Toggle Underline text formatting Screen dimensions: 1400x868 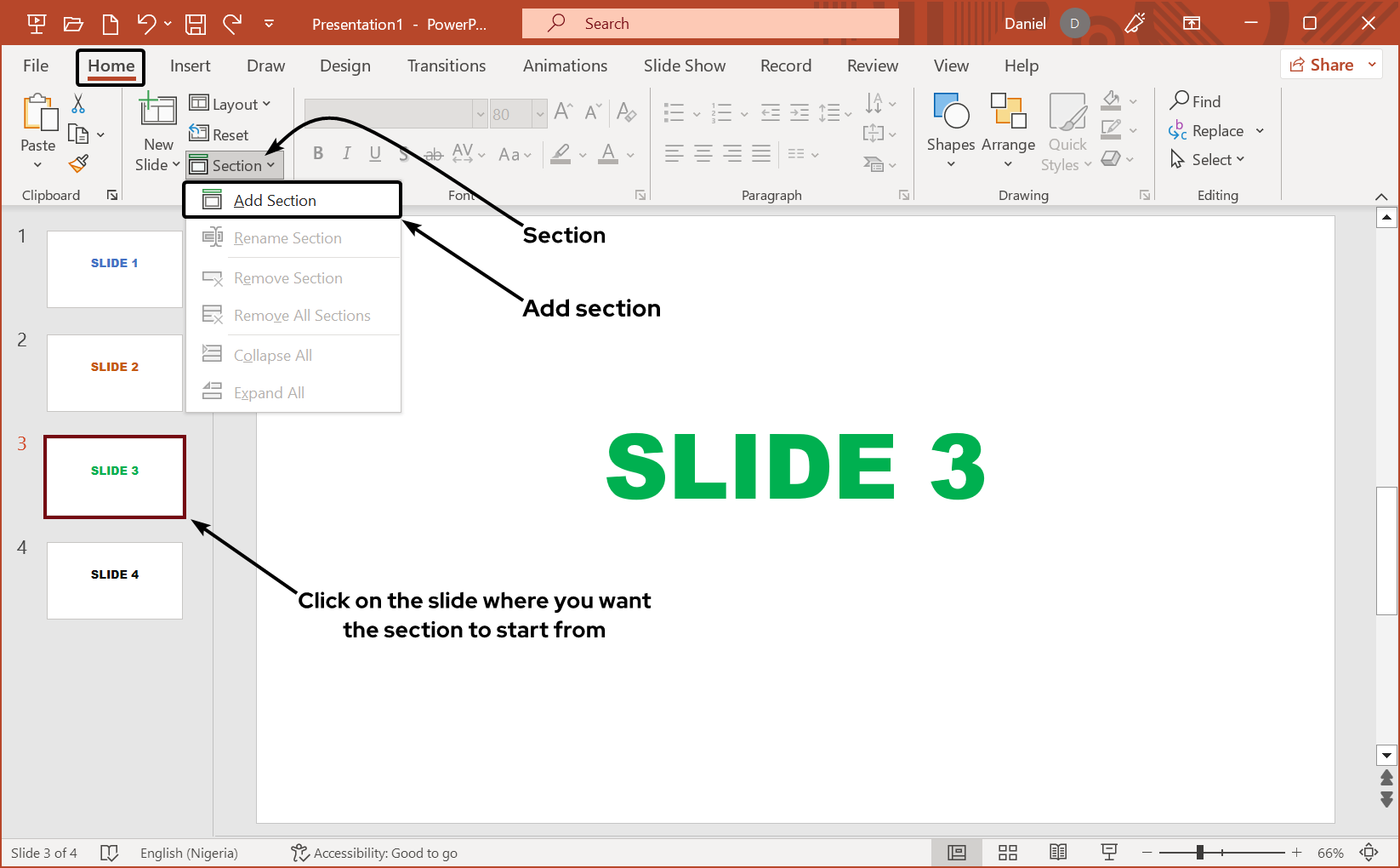pos(375,154)
